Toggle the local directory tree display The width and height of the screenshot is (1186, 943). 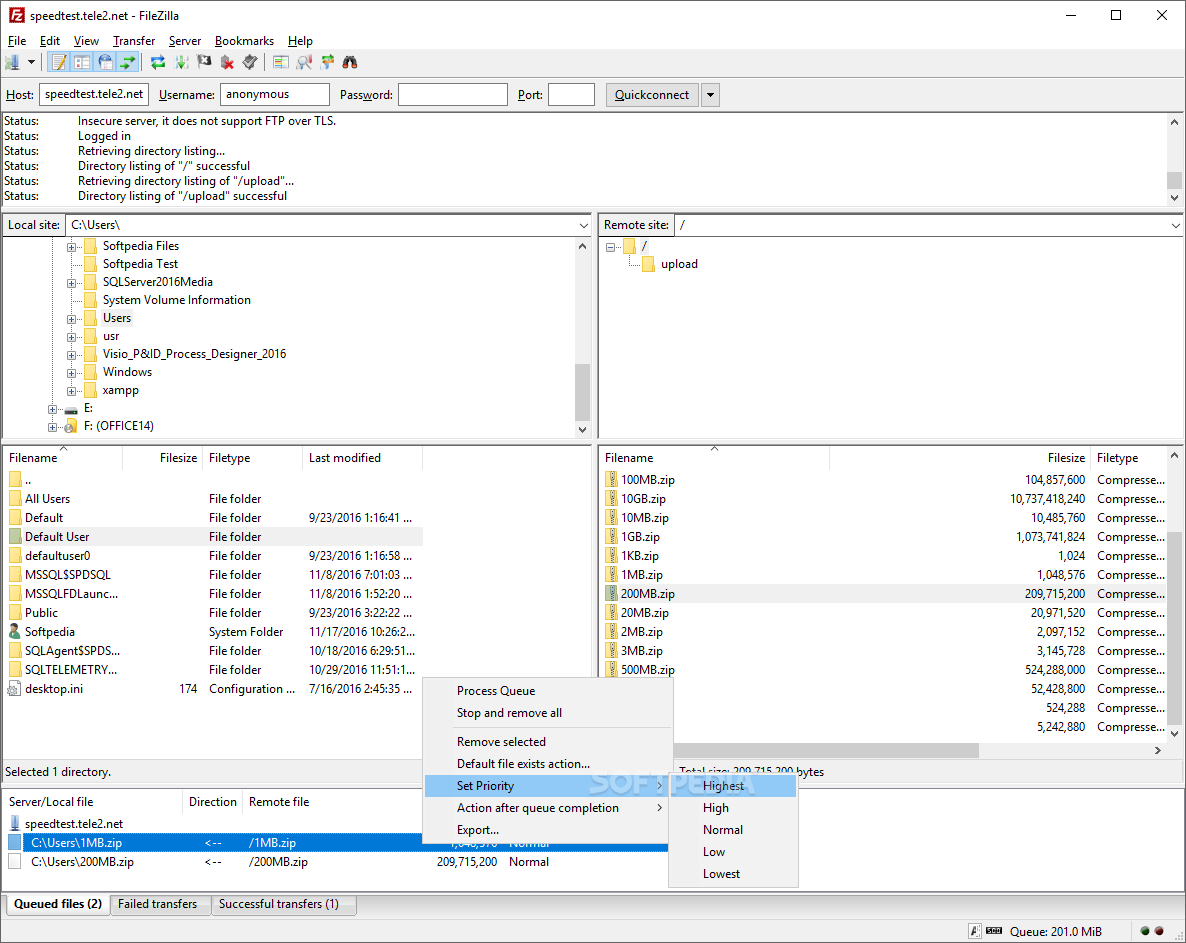click(x=82, y=62)
